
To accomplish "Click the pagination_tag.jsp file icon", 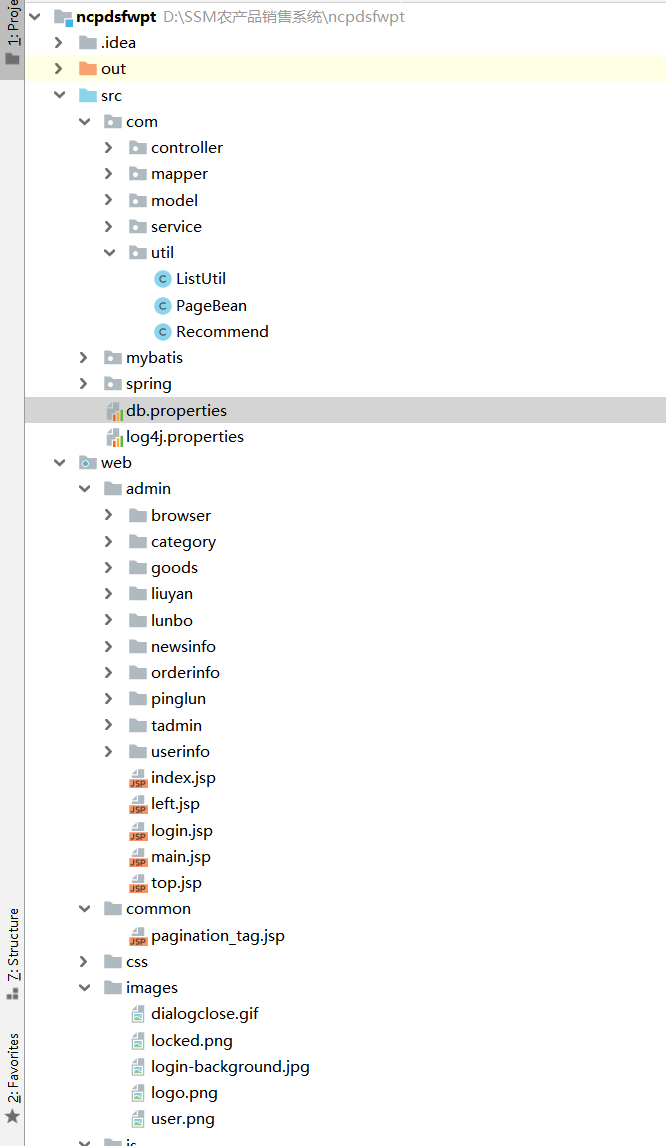I will point(138,936).
